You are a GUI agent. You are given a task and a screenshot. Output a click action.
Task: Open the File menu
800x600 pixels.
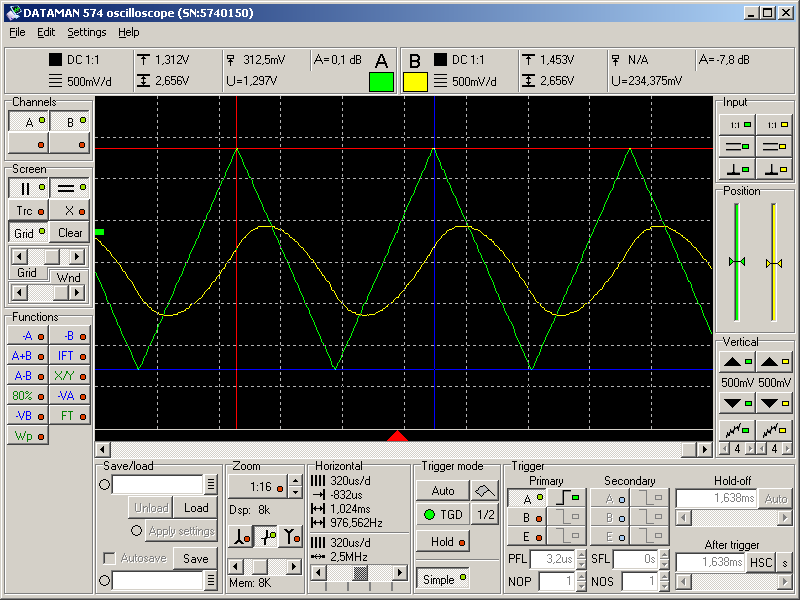coord(17,32)
